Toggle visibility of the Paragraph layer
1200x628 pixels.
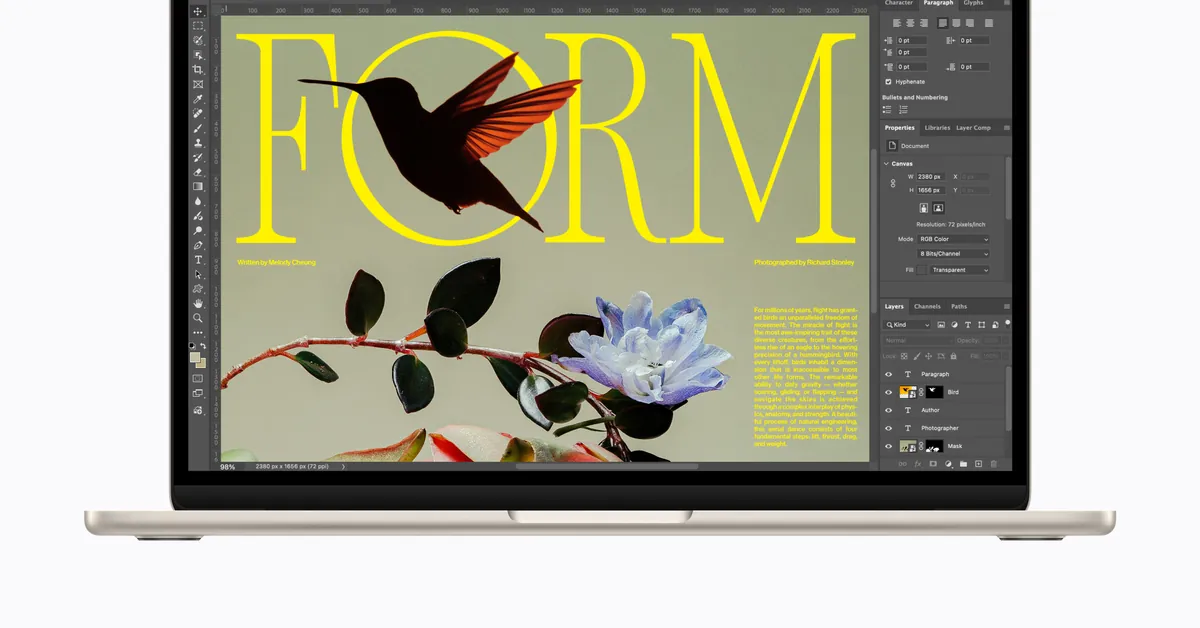tap(888, 374)
